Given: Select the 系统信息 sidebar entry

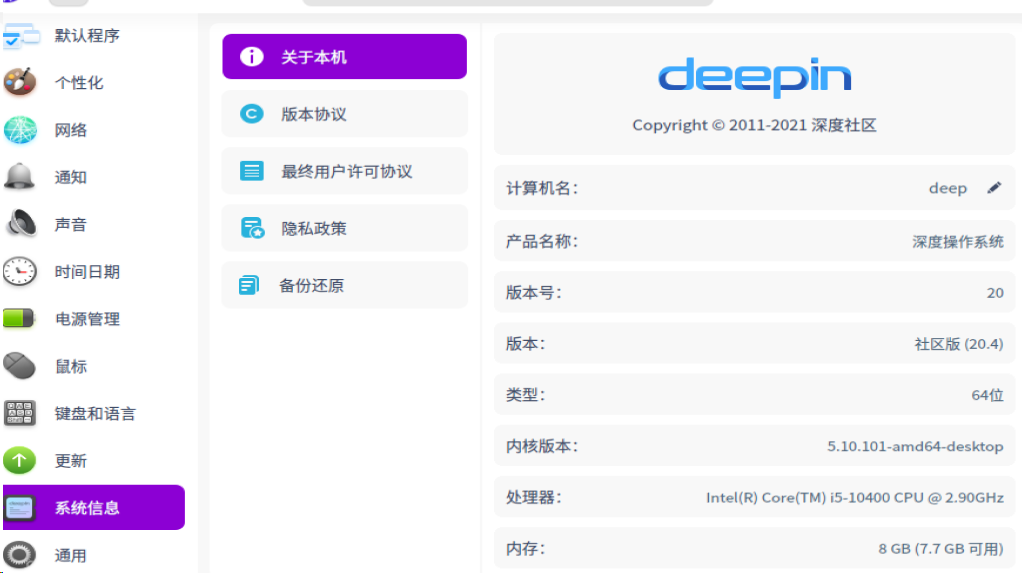Looking at the screenshot, I should point(94,507).
